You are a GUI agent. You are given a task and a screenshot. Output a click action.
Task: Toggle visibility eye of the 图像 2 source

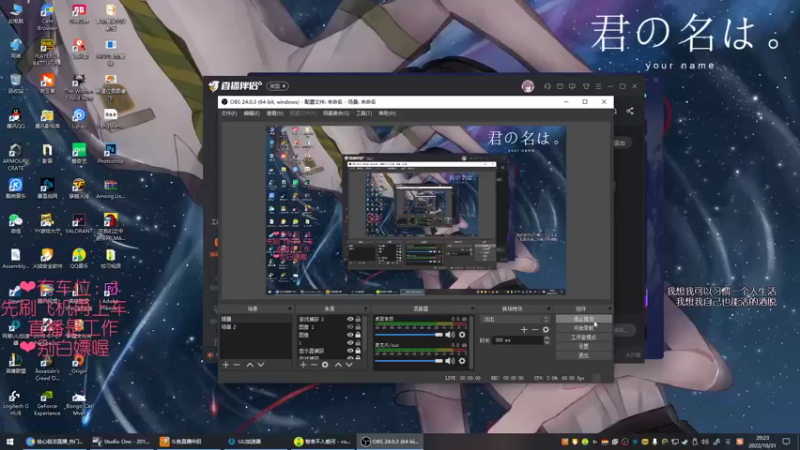pos(350,327)
